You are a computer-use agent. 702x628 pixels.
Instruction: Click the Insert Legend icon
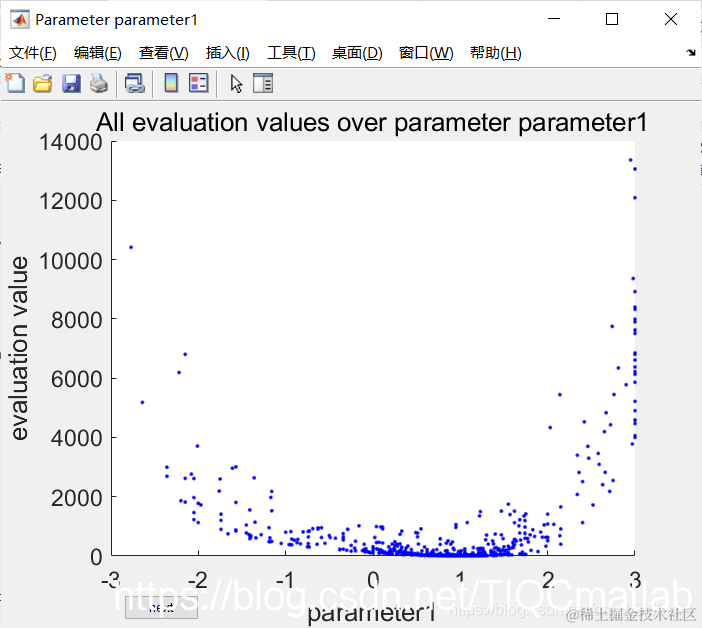pos(199,83)
